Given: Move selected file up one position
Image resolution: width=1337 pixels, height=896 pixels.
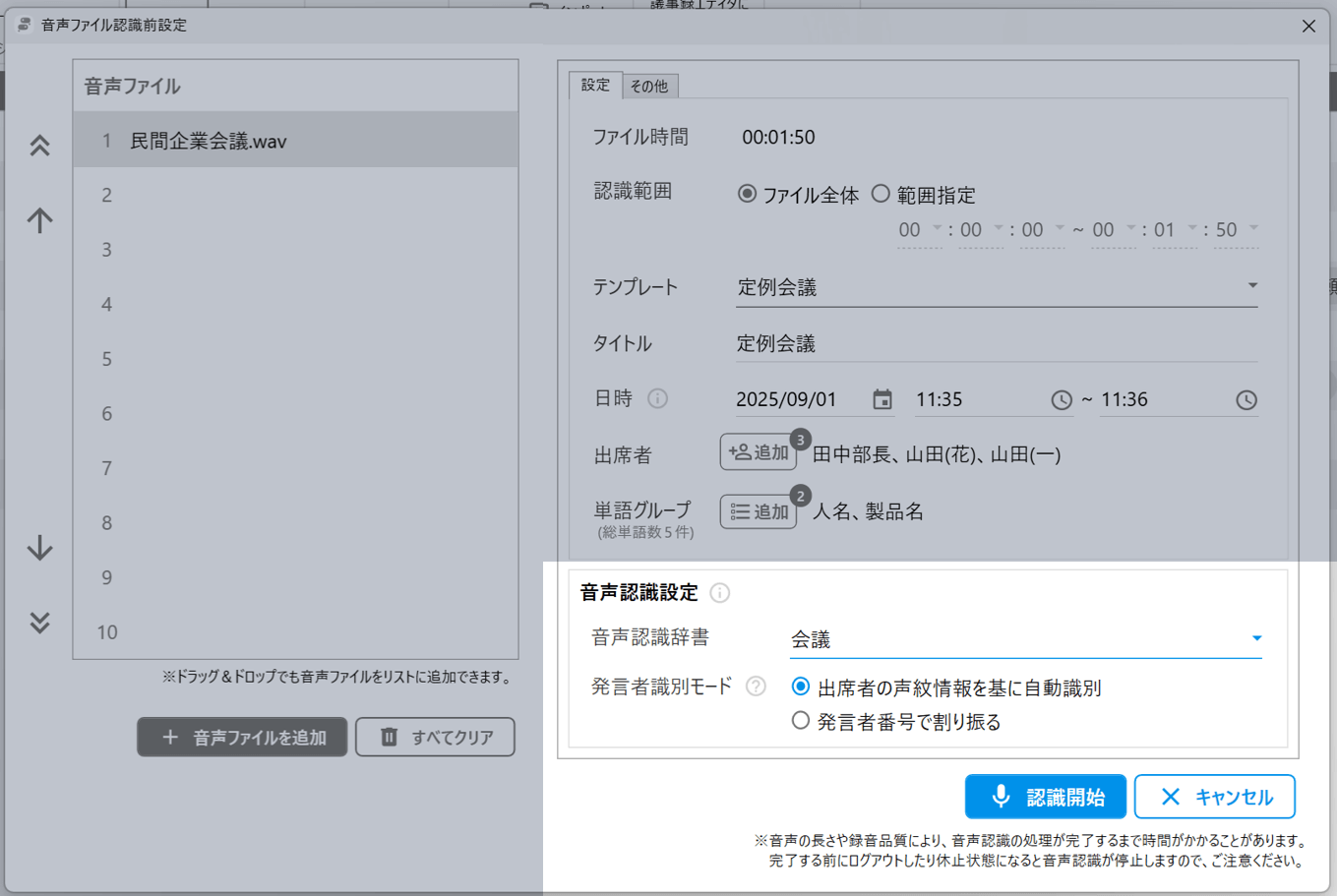Looking at the screenshot, I should (39, 220).
